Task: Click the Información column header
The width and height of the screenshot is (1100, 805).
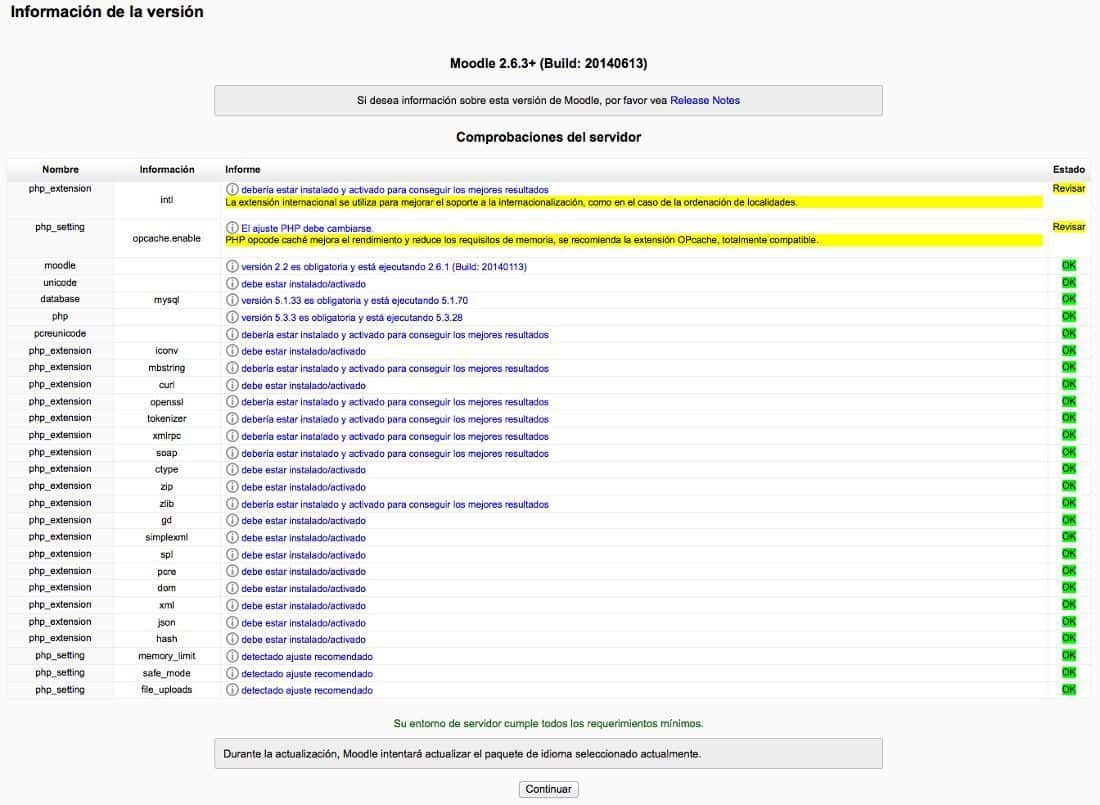Action: (167, 170)
